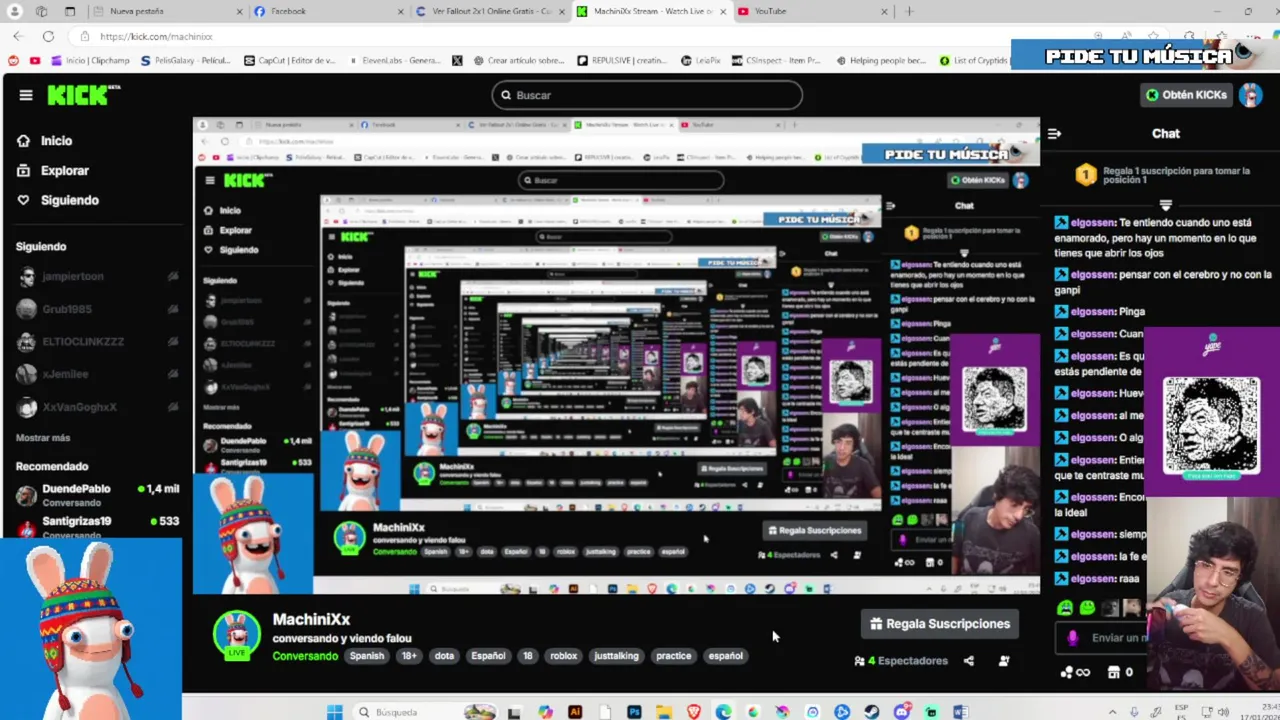Image resolution: width=1280 pixels, height=720 pixels.
Task: Click the dota tag
Action: click(444, 656)
